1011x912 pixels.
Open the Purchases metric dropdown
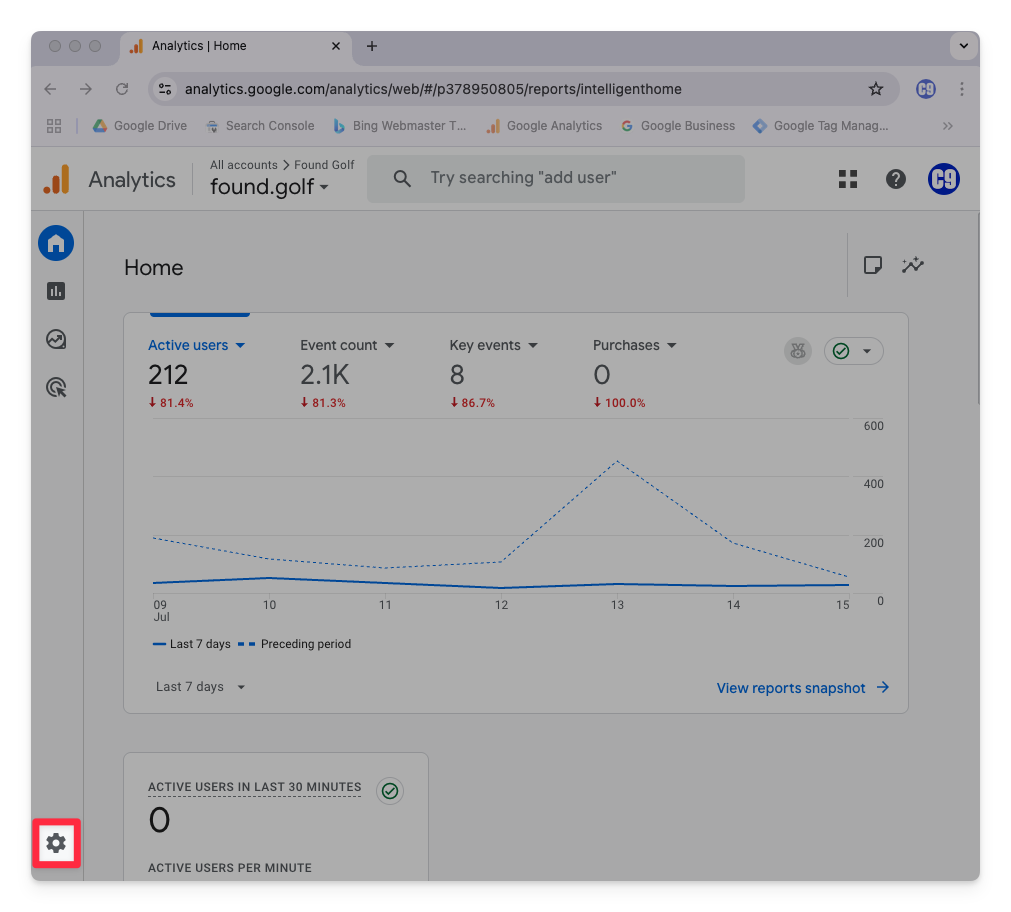[635, 345]
